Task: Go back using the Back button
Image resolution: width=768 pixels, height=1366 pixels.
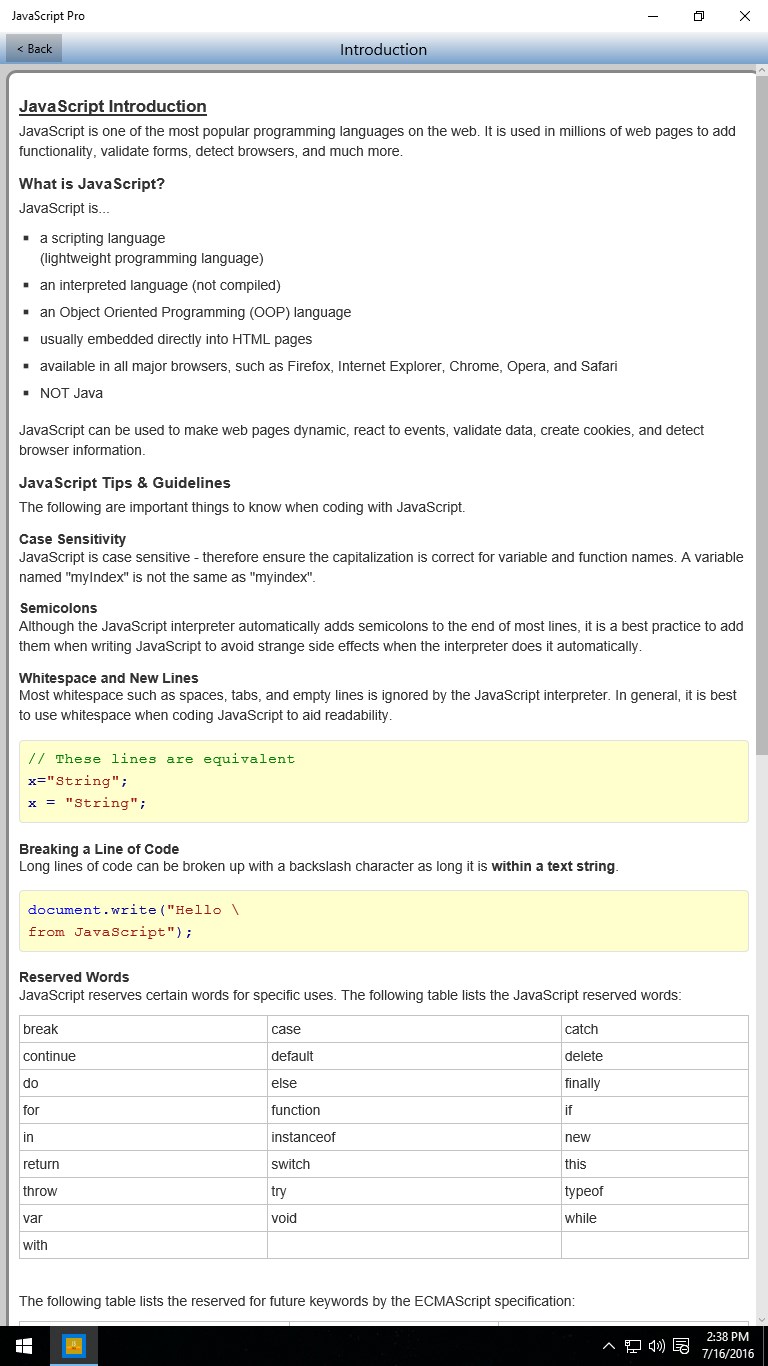Action: (x=34, y=49)
